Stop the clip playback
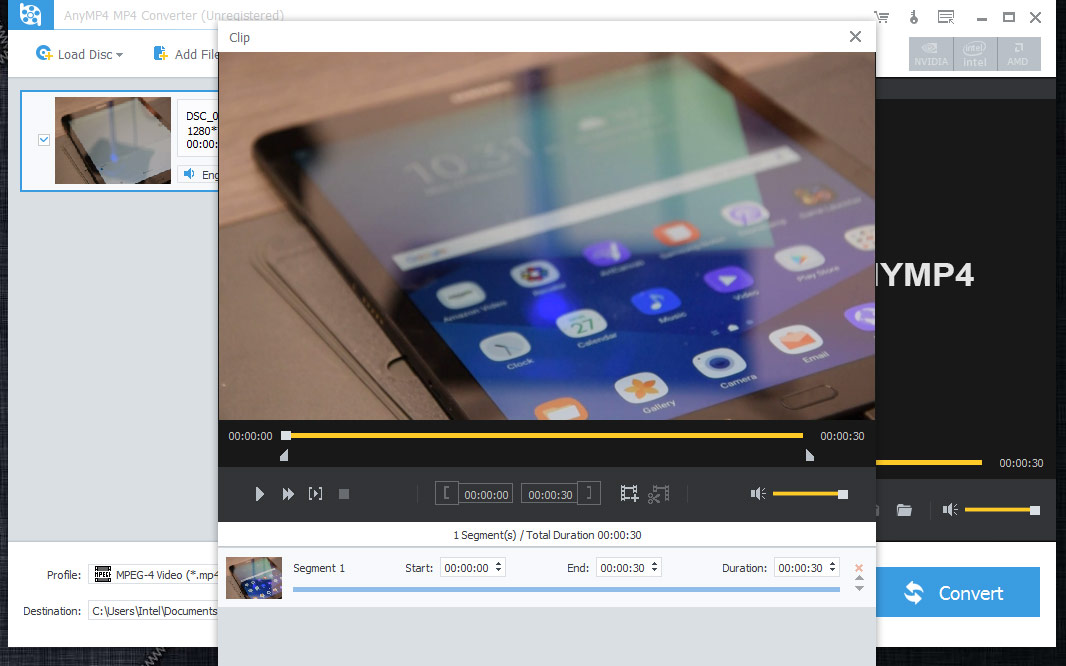The width and height of the screenshot is (1066, 666). tap(344, 494)
